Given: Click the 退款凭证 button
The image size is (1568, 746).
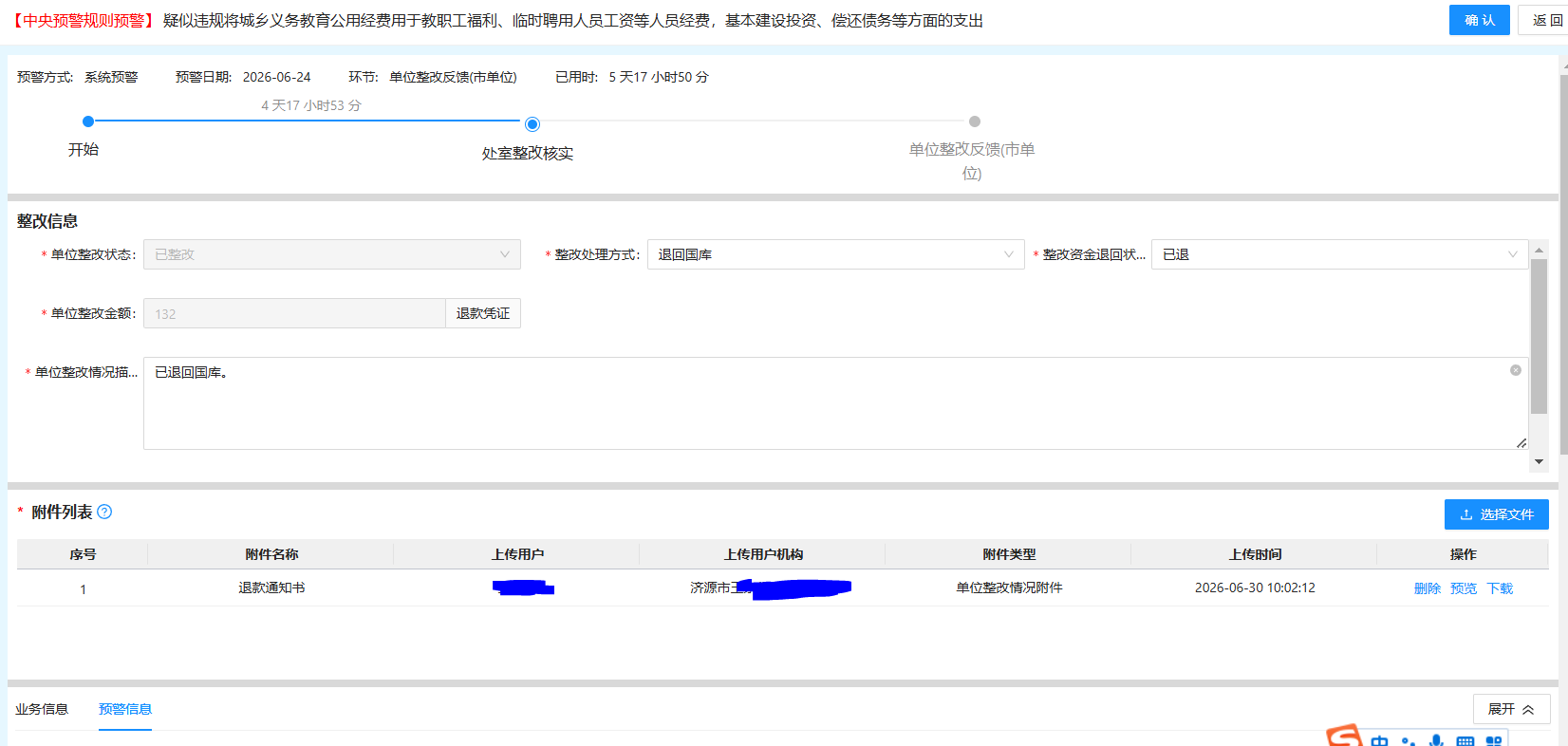Looking at the screenshot, I should 483,313.
